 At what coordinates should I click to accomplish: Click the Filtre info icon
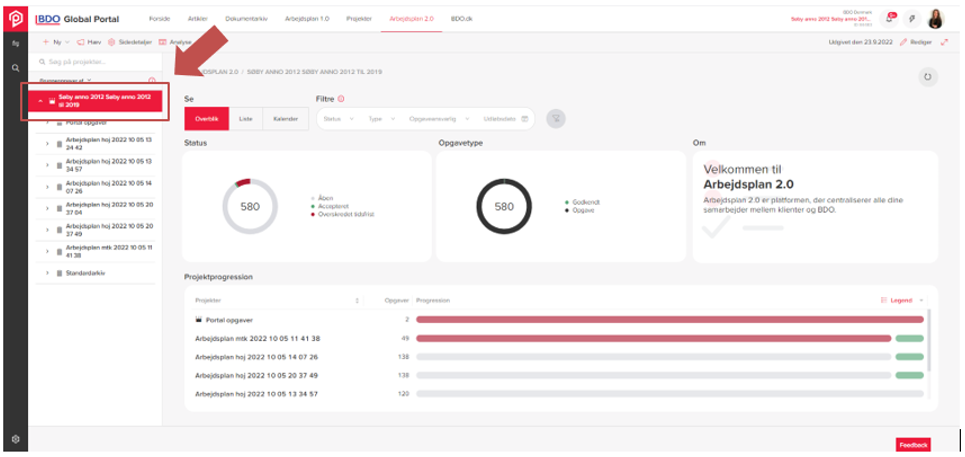click(341, 98)
